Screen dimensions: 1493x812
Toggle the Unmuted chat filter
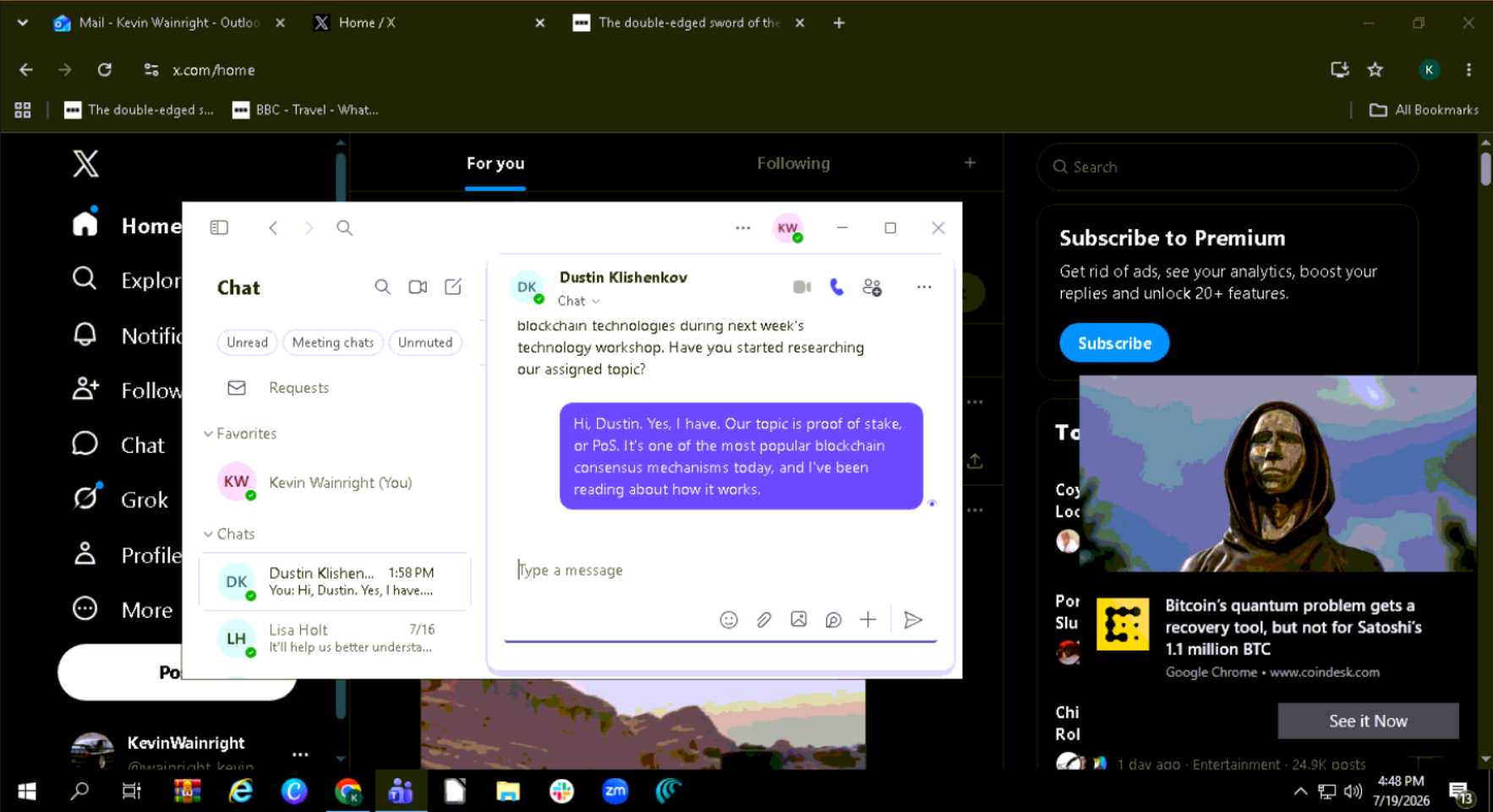(x=425, y=342)
